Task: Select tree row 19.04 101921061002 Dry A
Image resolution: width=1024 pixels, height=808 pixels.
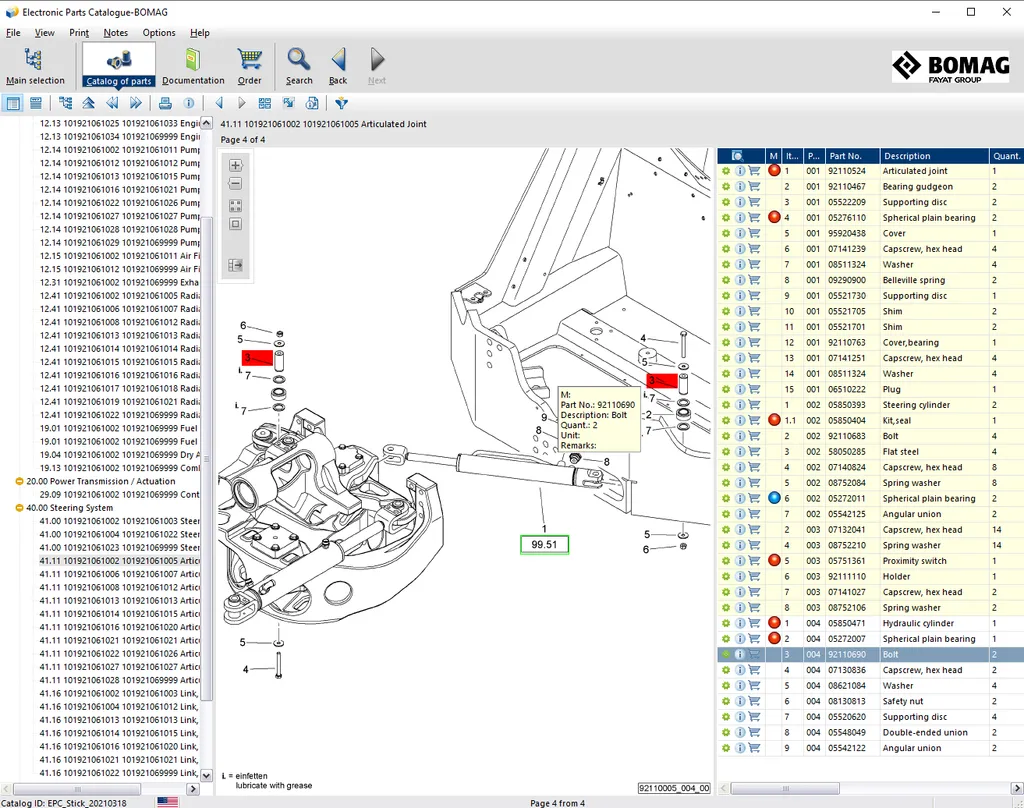Action: [119, 455]
